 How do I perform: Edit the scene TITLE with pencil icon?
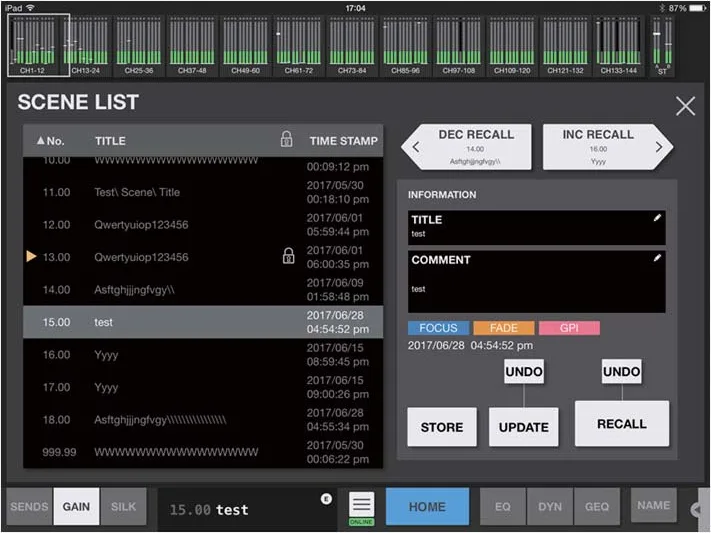pyautogui.click(x=657, y=218)
